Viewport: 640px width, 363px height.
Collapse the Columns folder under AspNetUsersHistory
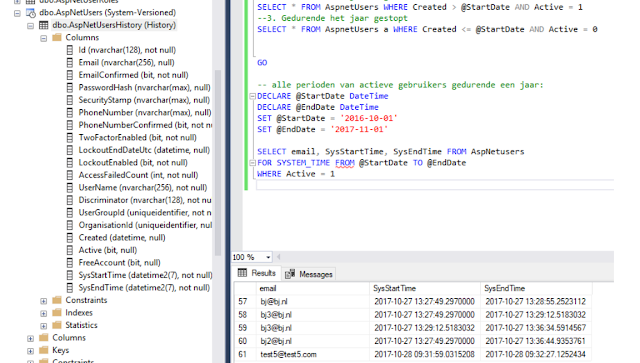click(x=43, y=38)
